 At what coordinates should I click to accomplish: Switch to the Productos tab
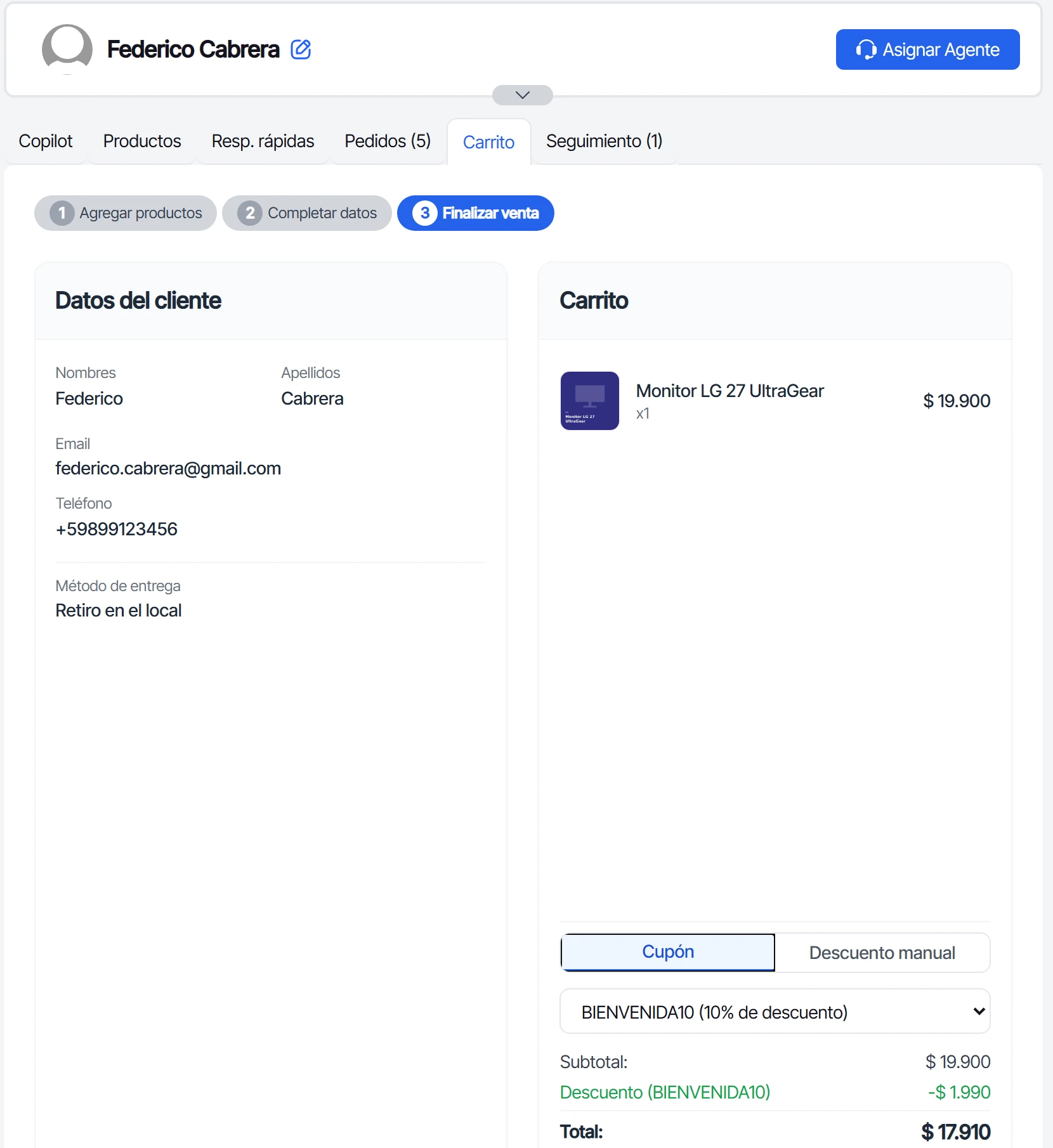click(x=142, y=141)
